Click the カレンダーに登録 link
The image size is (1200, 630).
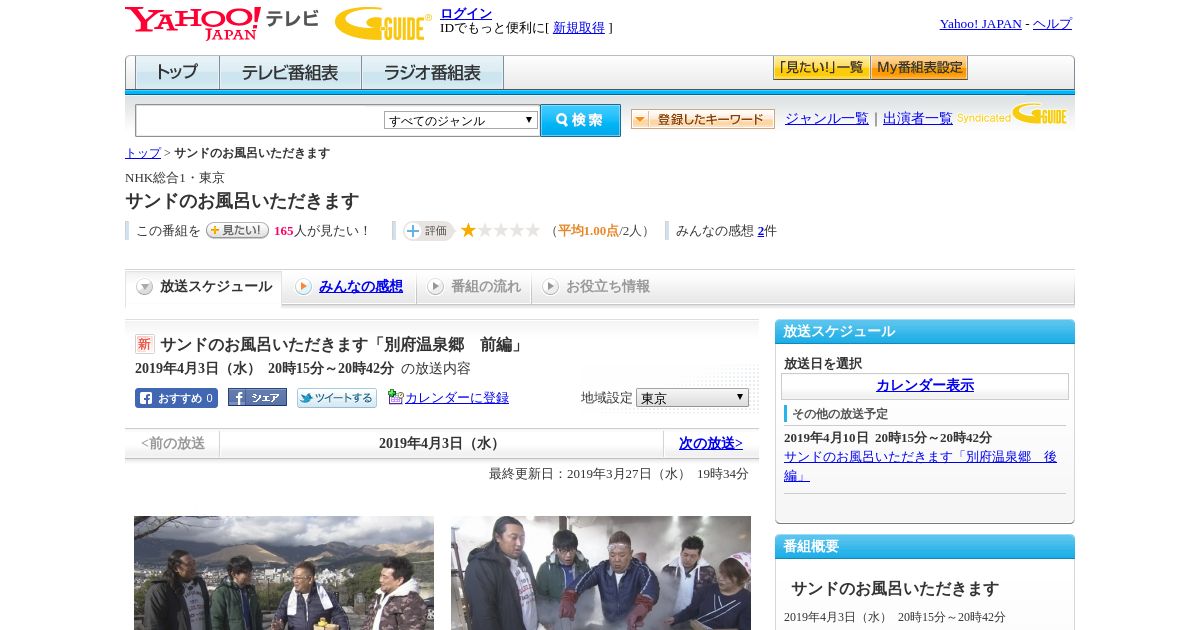click(457, 398)
